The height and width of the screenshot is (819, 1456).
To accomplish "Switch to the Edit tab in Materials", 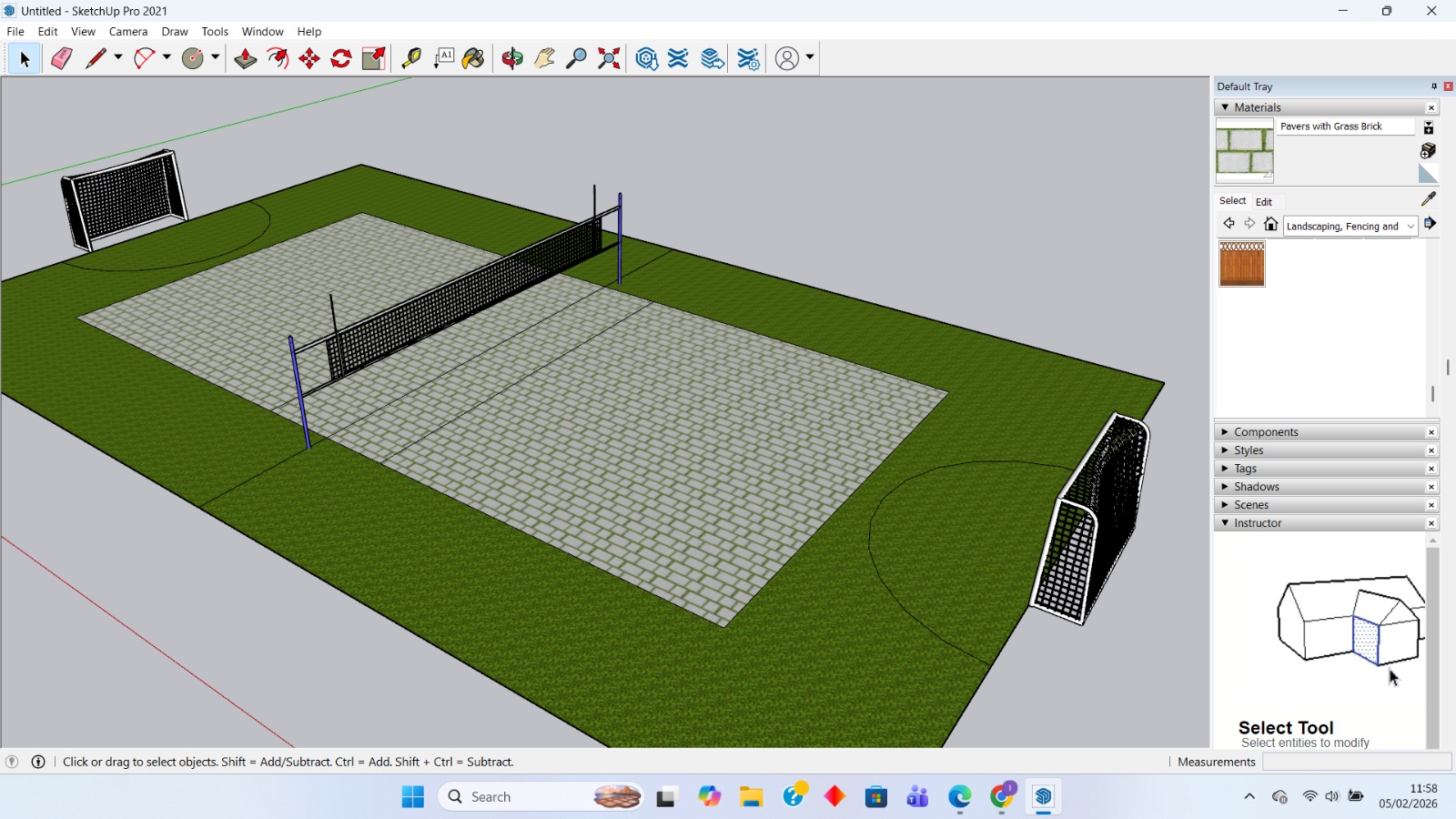I will coord(1264,202).
